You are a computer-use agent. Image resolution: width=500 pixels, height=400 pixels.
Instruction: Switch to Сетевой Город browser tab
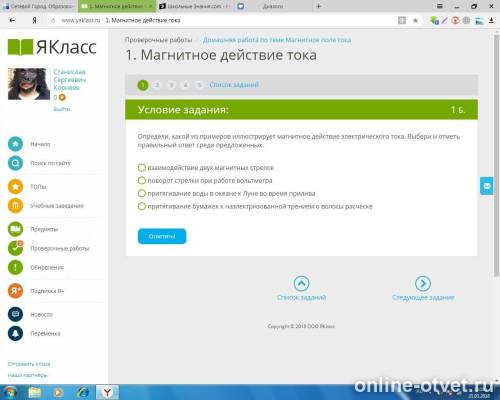click(39, 6)
